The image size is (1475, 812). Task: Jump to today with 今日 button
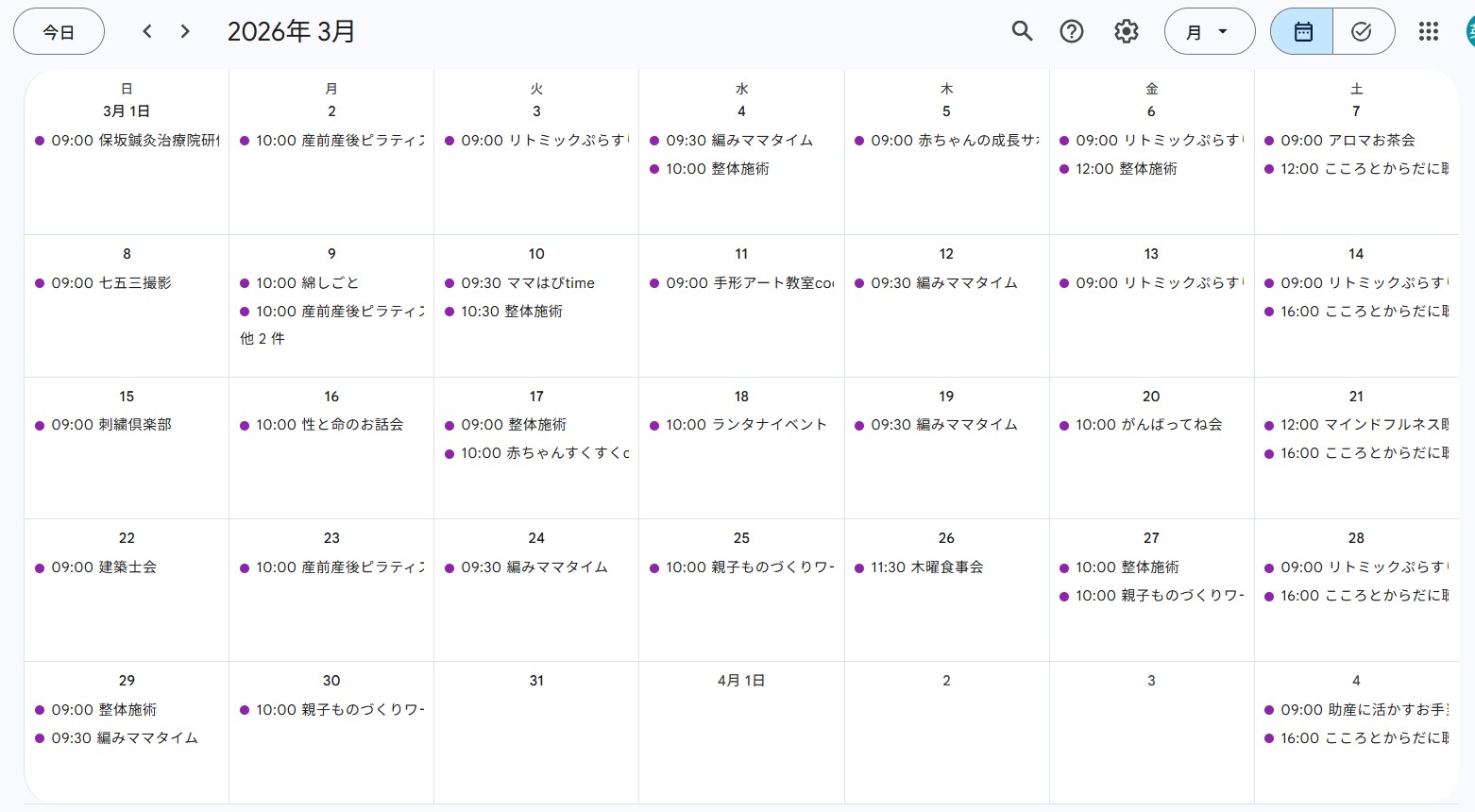coord(59,31)
